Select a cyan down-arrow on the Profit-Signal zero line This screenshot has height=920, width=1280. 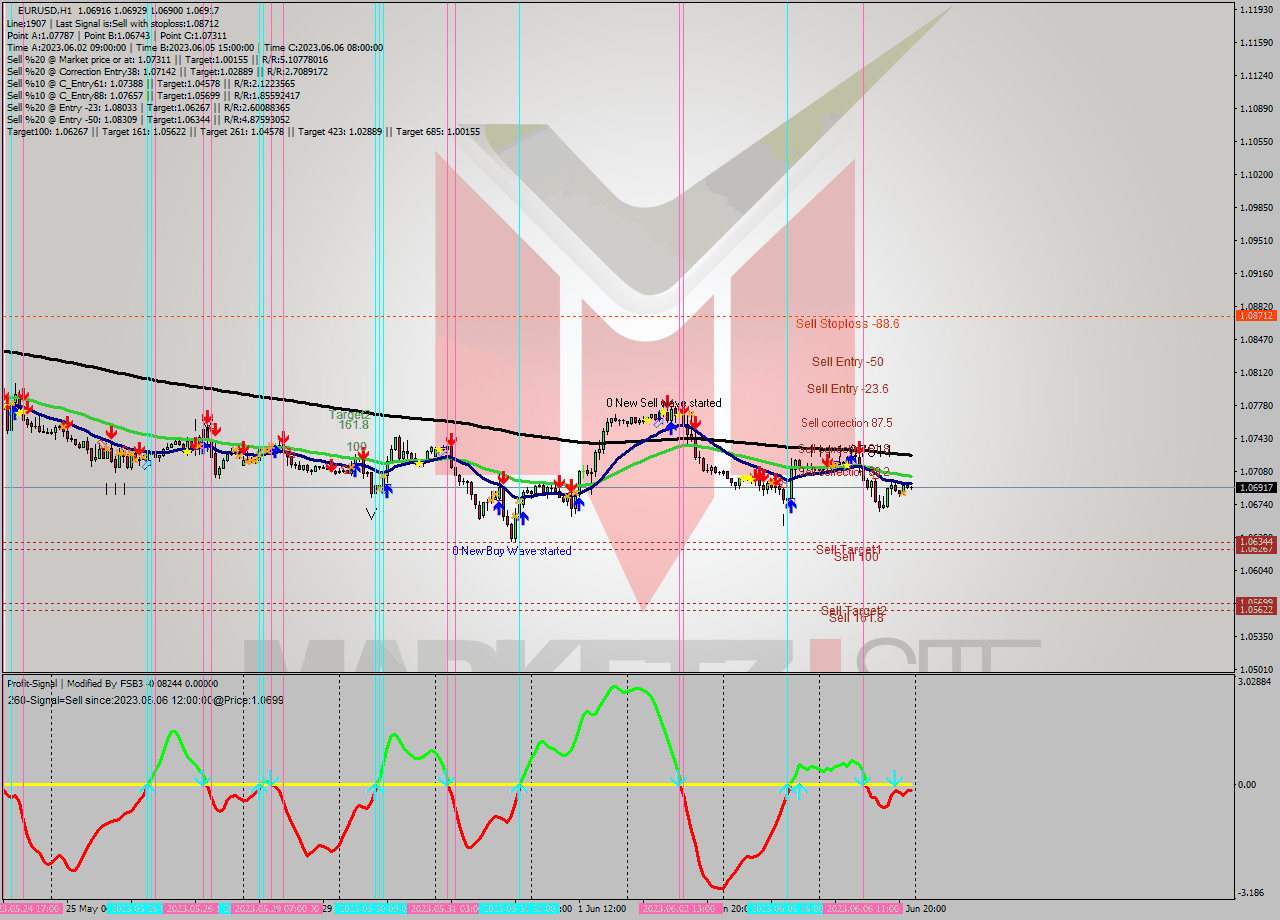[x=680, y=782]
